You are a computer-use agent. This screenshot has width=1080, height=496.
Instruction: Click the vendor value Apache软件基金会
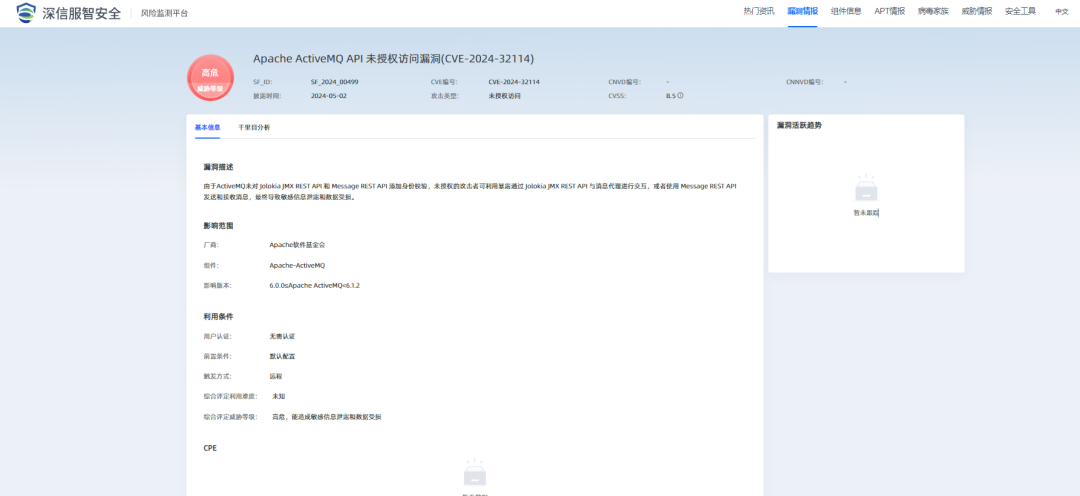[x=297, y=245]
